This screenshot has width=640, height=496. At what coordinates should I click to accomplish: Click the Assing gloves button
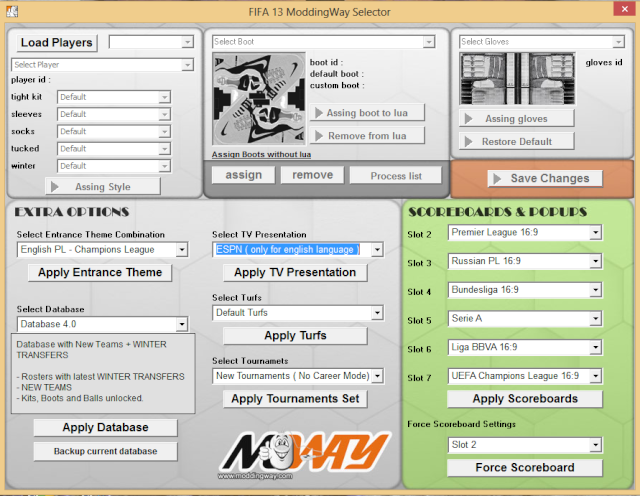click(517, 118)
